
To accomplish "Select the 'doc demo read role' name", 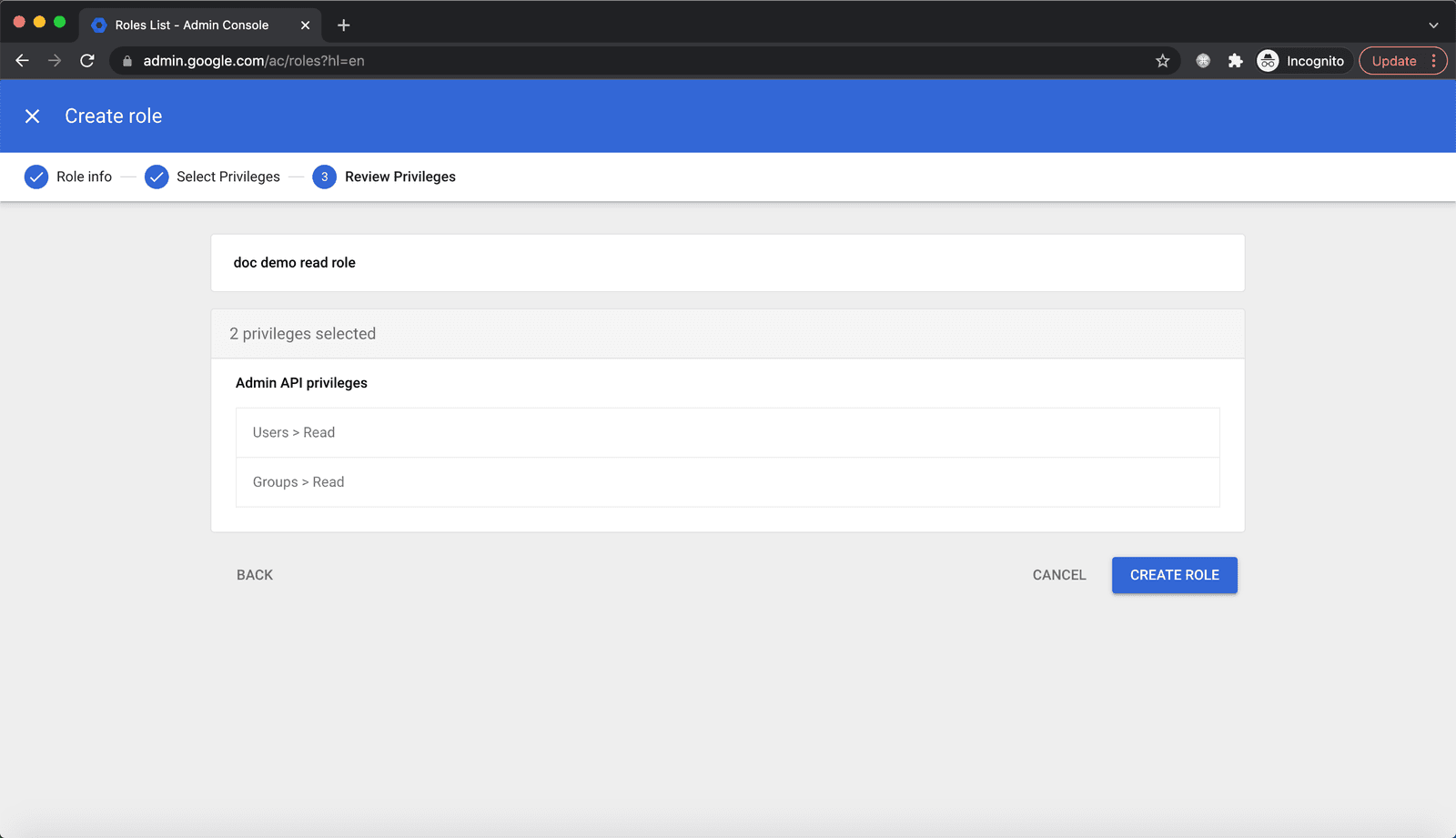I will coord(295,262).
